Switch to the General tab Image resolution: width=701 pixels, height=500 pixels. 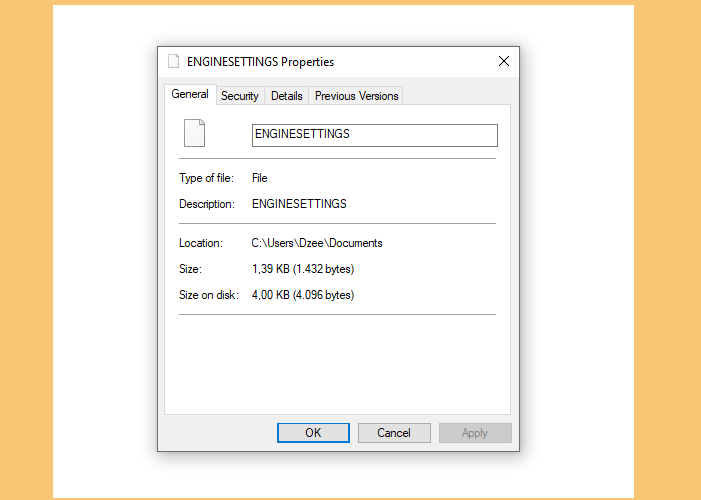[x=190, y=94]
